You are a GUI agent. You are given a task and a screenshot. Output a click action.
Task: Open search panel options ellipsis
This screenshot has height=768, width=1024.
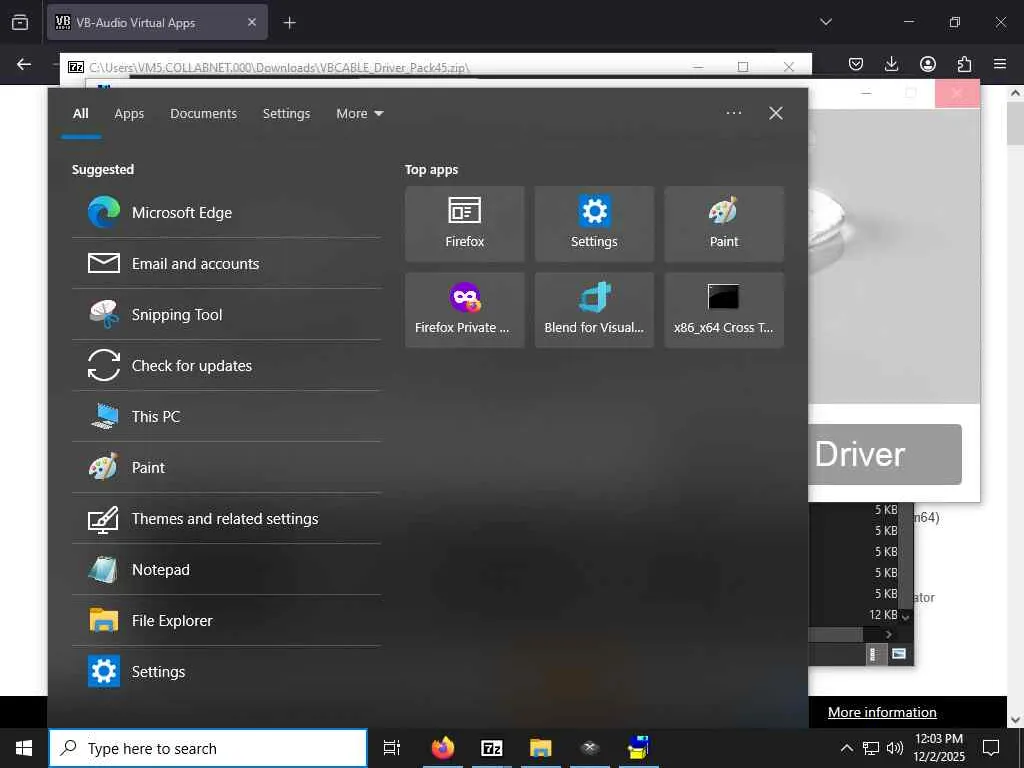click(x=734, y=113)
